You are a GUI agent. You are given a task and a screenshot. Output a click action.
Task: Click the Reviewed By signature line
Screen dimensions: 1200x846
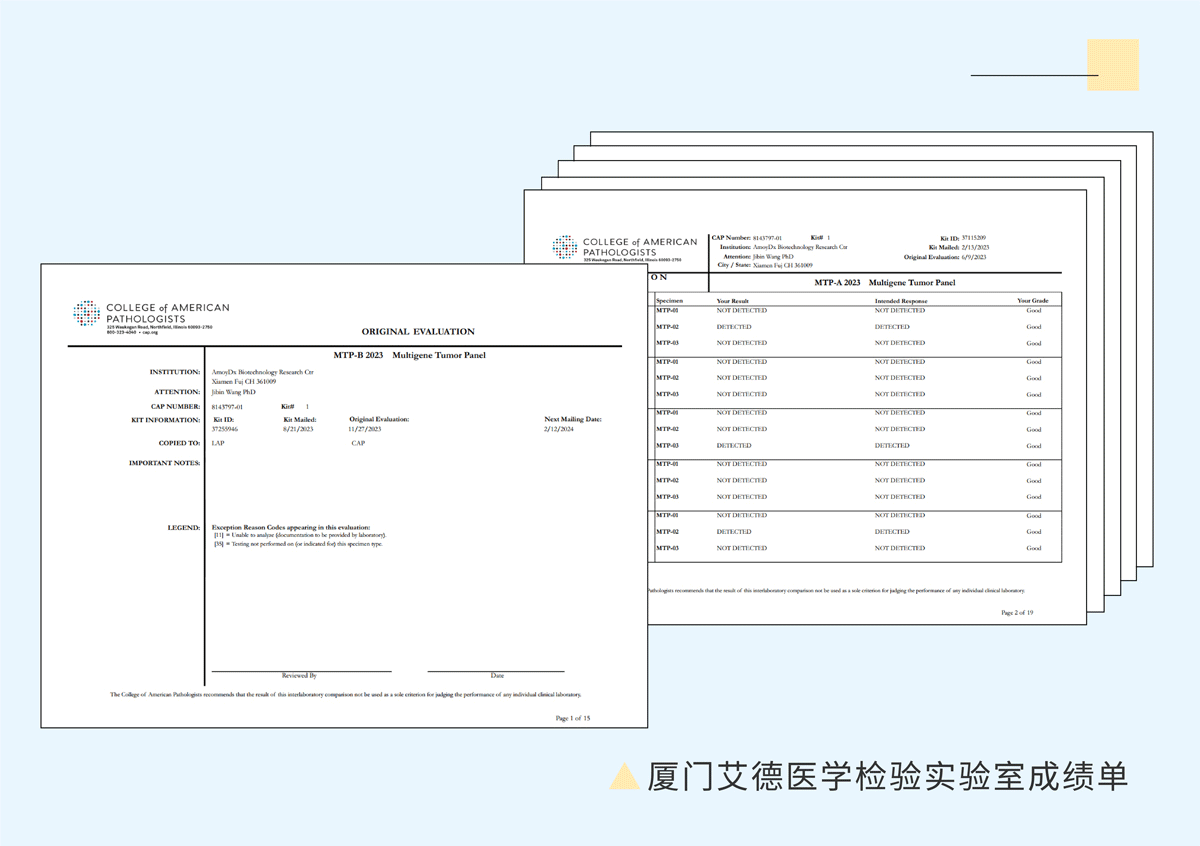coord(300,672)
